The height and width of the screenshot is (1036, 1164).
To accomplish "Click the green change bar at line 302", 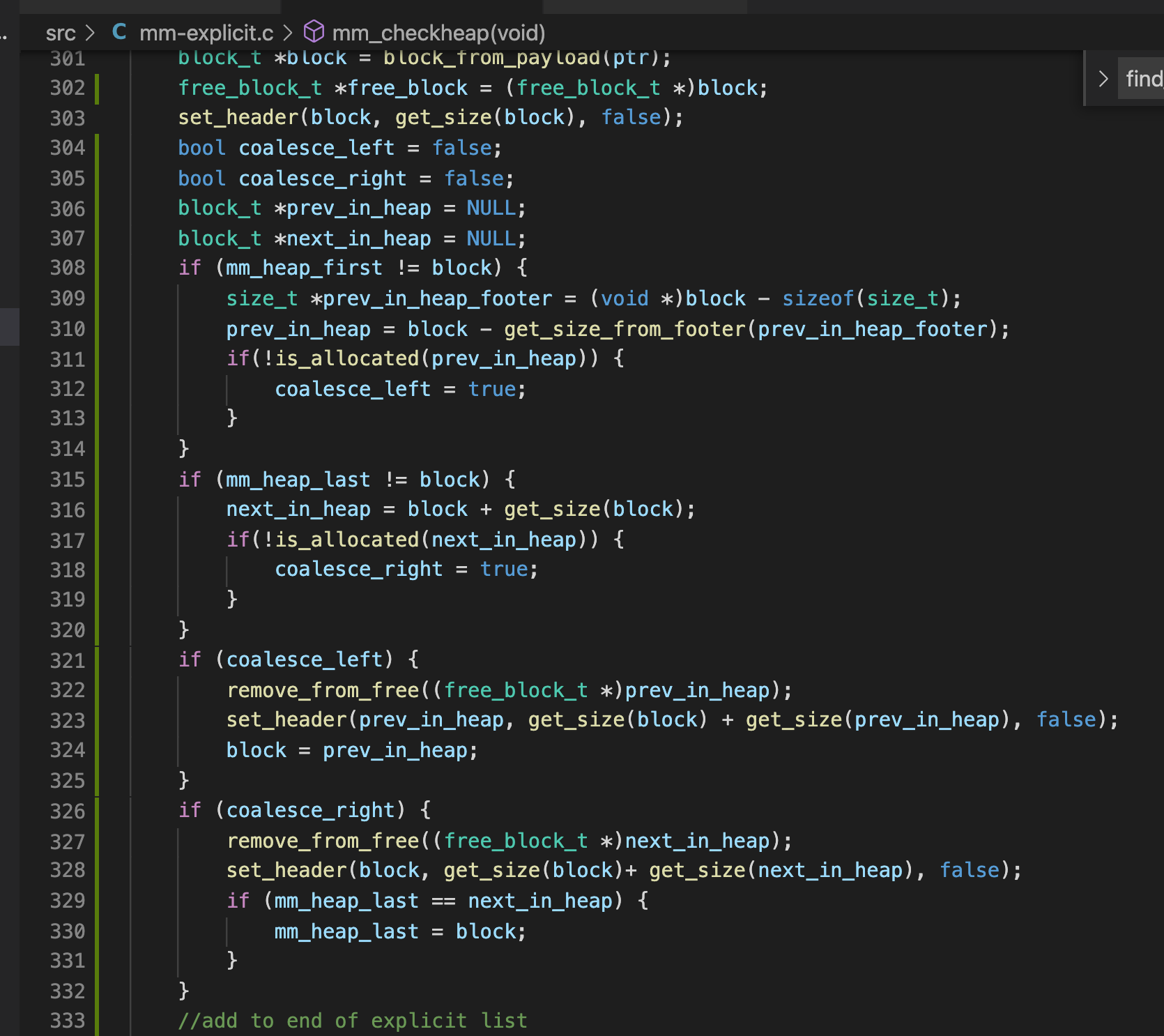I will point(97,89).
